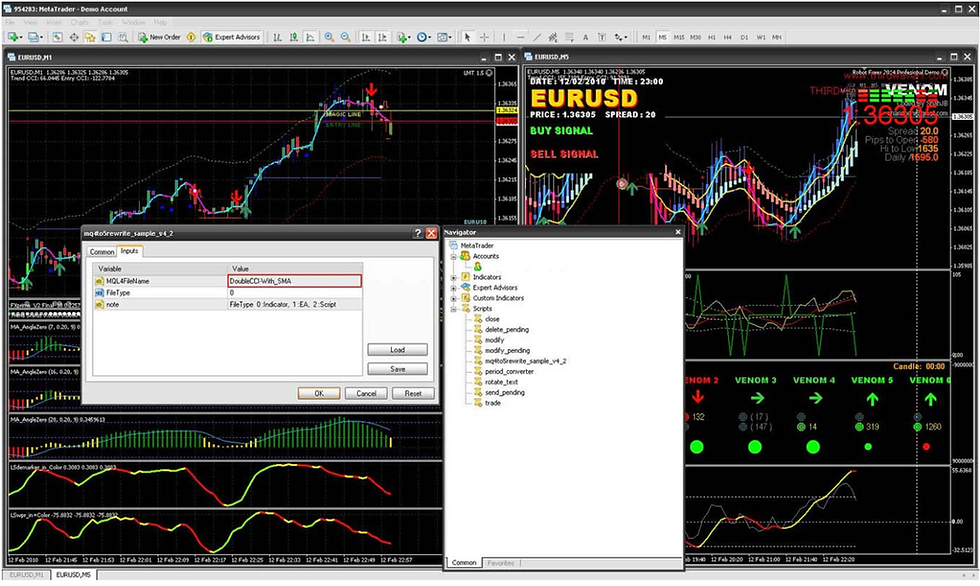Viewport: 980px width, 586px height.
Task: Zoom in on the chart with magnifier plus
Action: (329, 37)
